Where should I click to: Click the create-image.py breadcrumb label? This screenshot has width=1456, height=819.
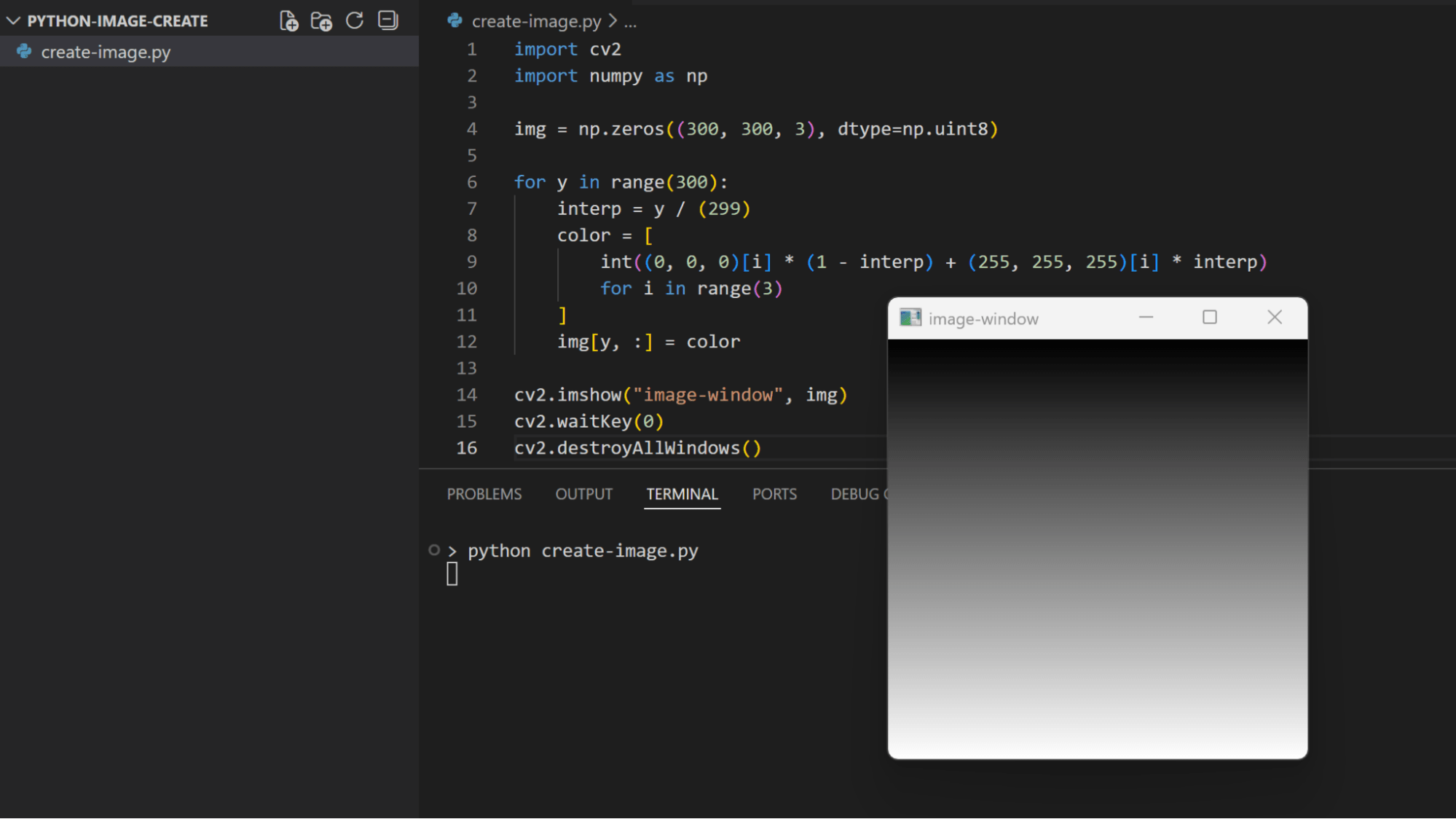coord(536,22)
